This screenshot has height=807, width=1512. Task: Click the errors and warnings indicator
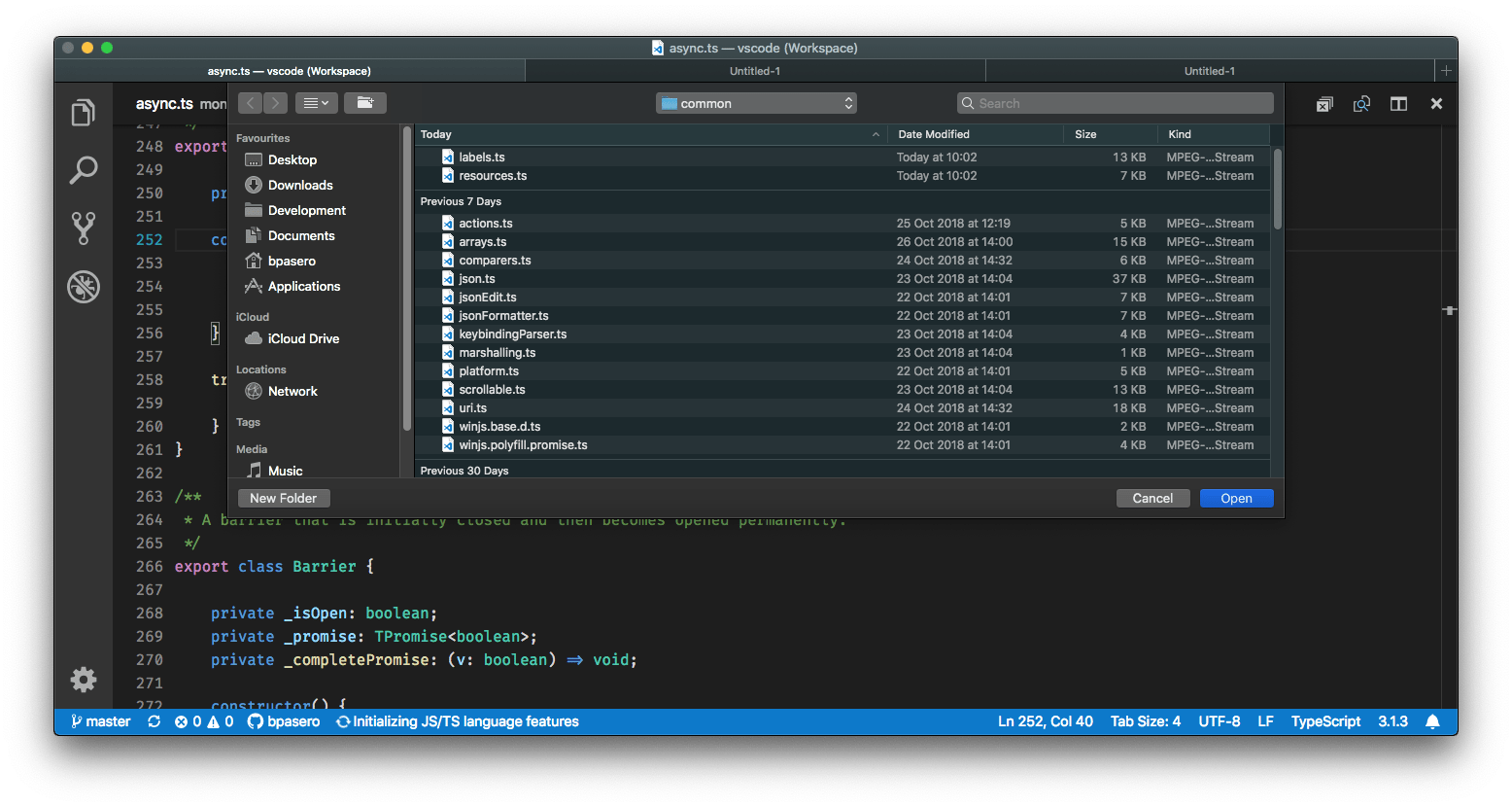pos(204,721)
